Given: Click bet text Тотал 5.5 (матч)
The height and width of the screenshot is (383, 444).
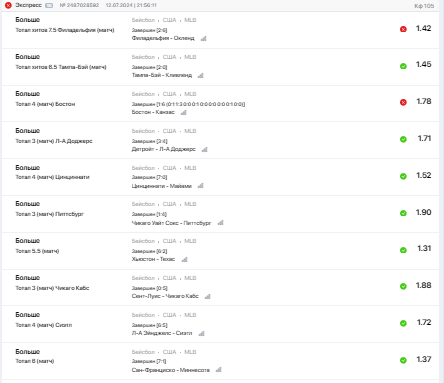Looking at the screenshot, I should (x=37, y=251).
